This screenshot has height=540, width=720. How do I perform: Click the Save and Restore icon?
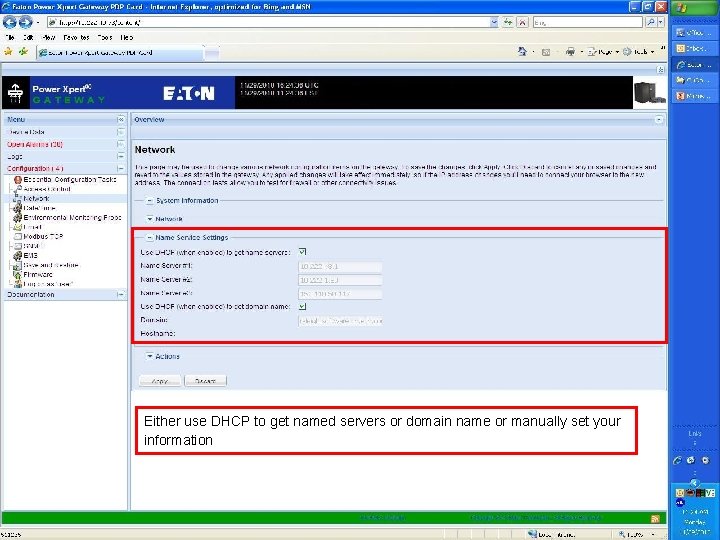pos(17,265)
